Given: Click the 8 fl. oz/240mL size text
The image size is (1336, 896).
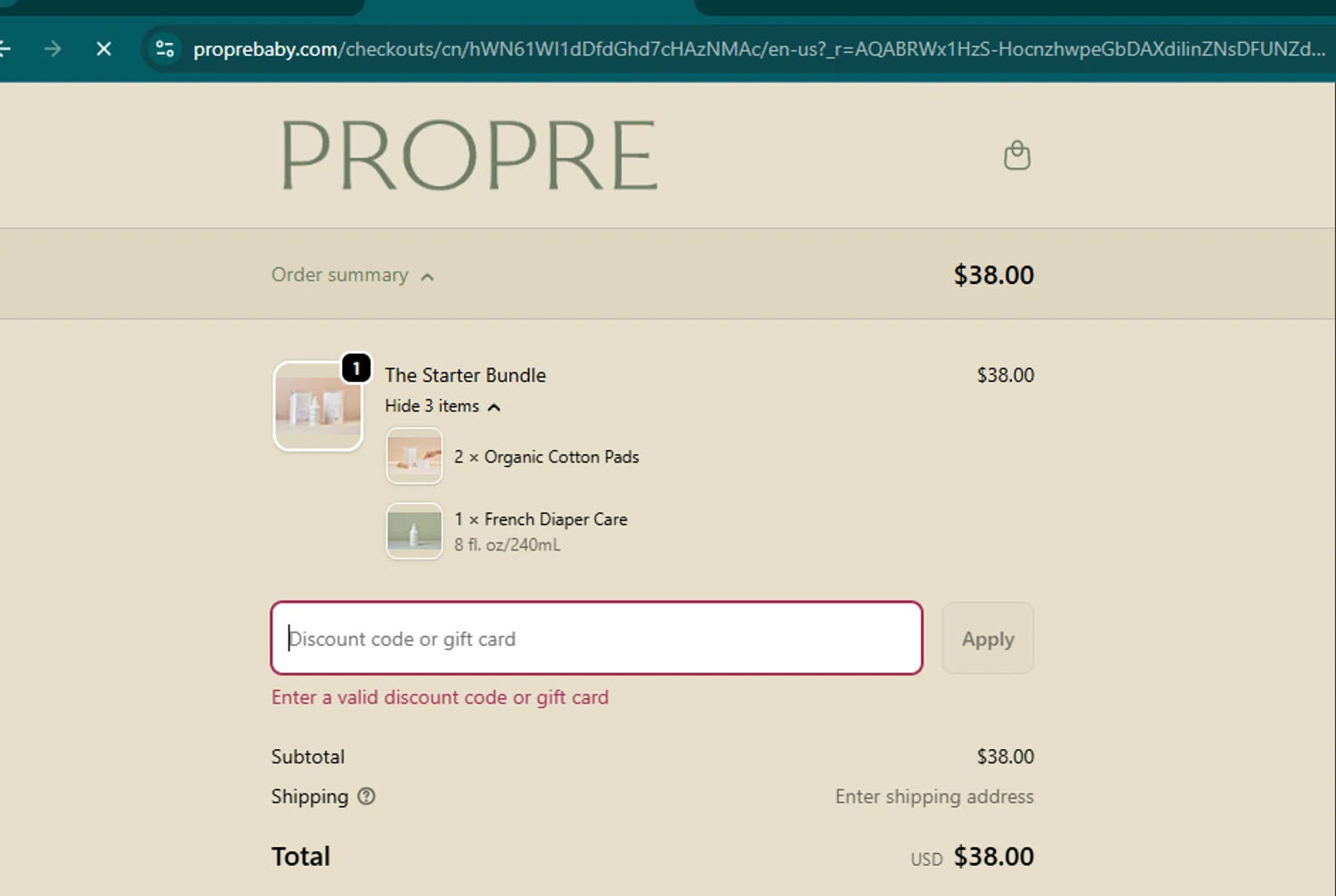Looking at the screenshot, I should pyautogui.click(x=508, y=544).
